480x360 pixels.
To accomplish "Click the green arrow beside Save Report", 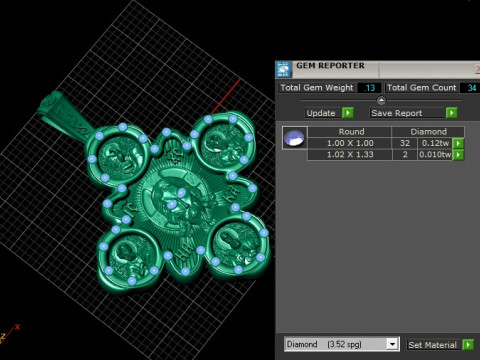I will pyautogui.click(x=452, y=113).
